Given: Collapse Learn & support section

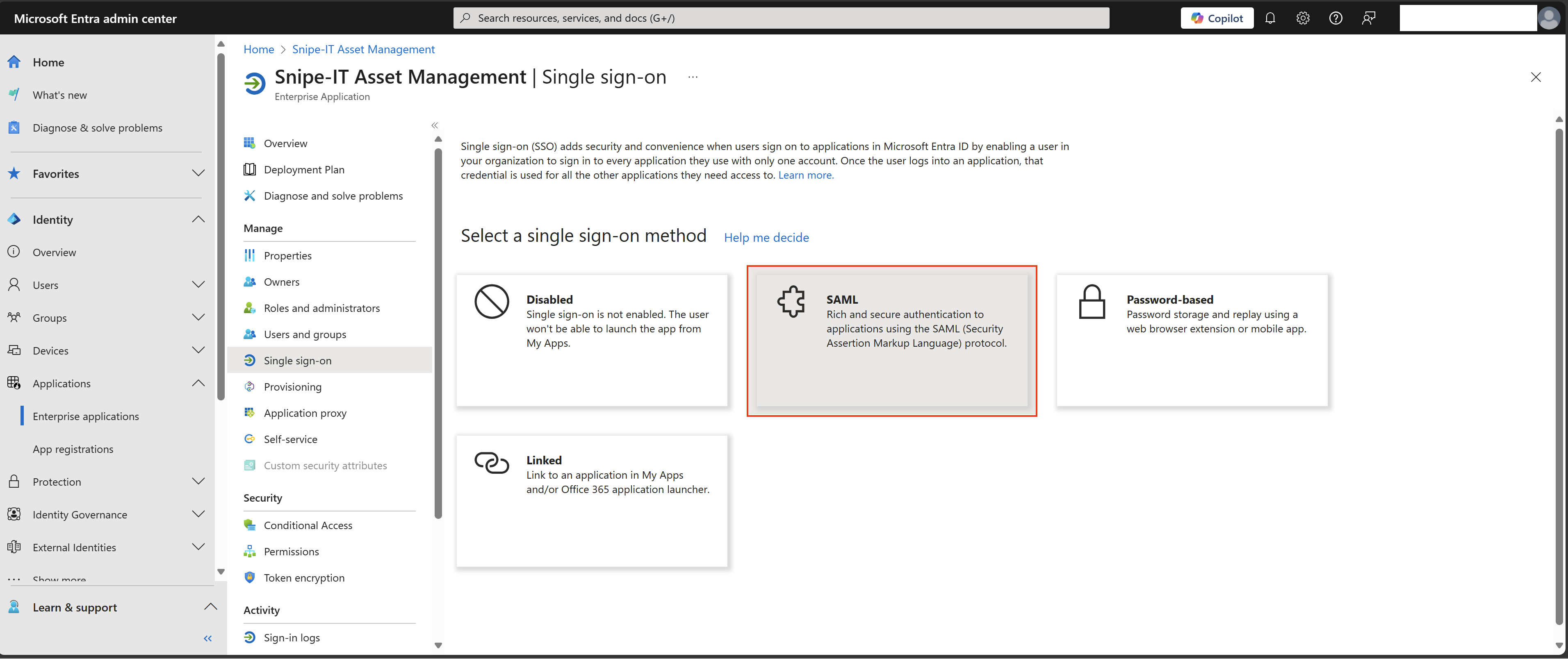Looking at the screenshot, I should tap(211, 607).
